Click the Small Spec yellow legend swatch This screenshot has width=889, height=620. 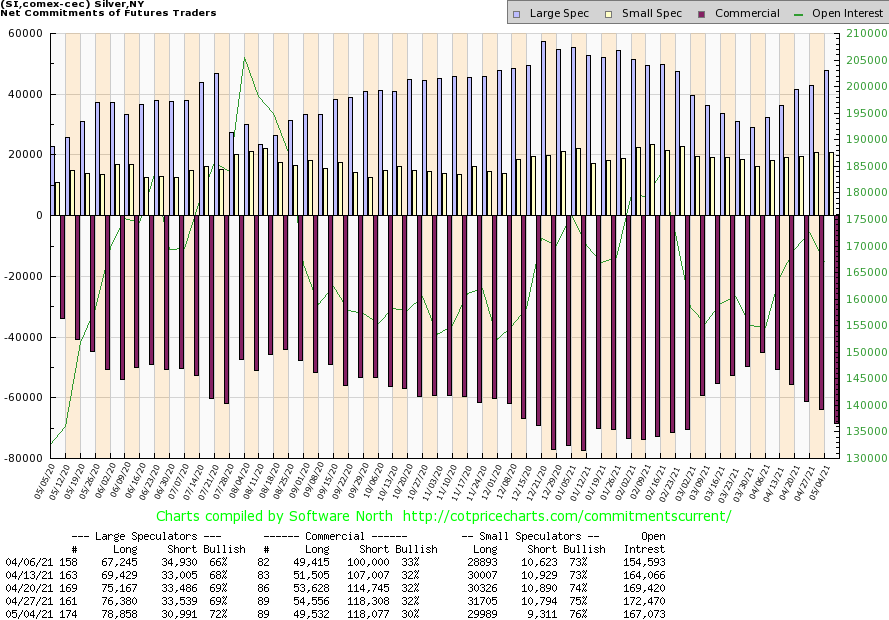click(x=606, y=13)
